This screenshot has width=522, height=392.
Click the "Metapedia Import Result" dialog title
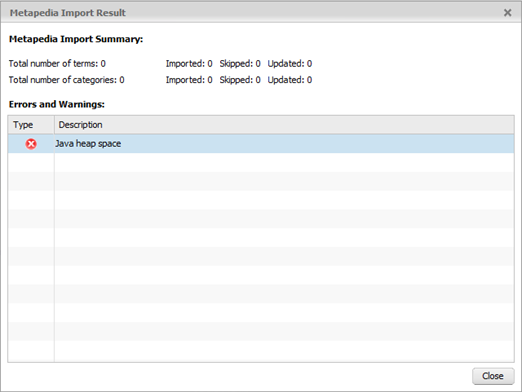pyautogui.click(x=68, y=13)
